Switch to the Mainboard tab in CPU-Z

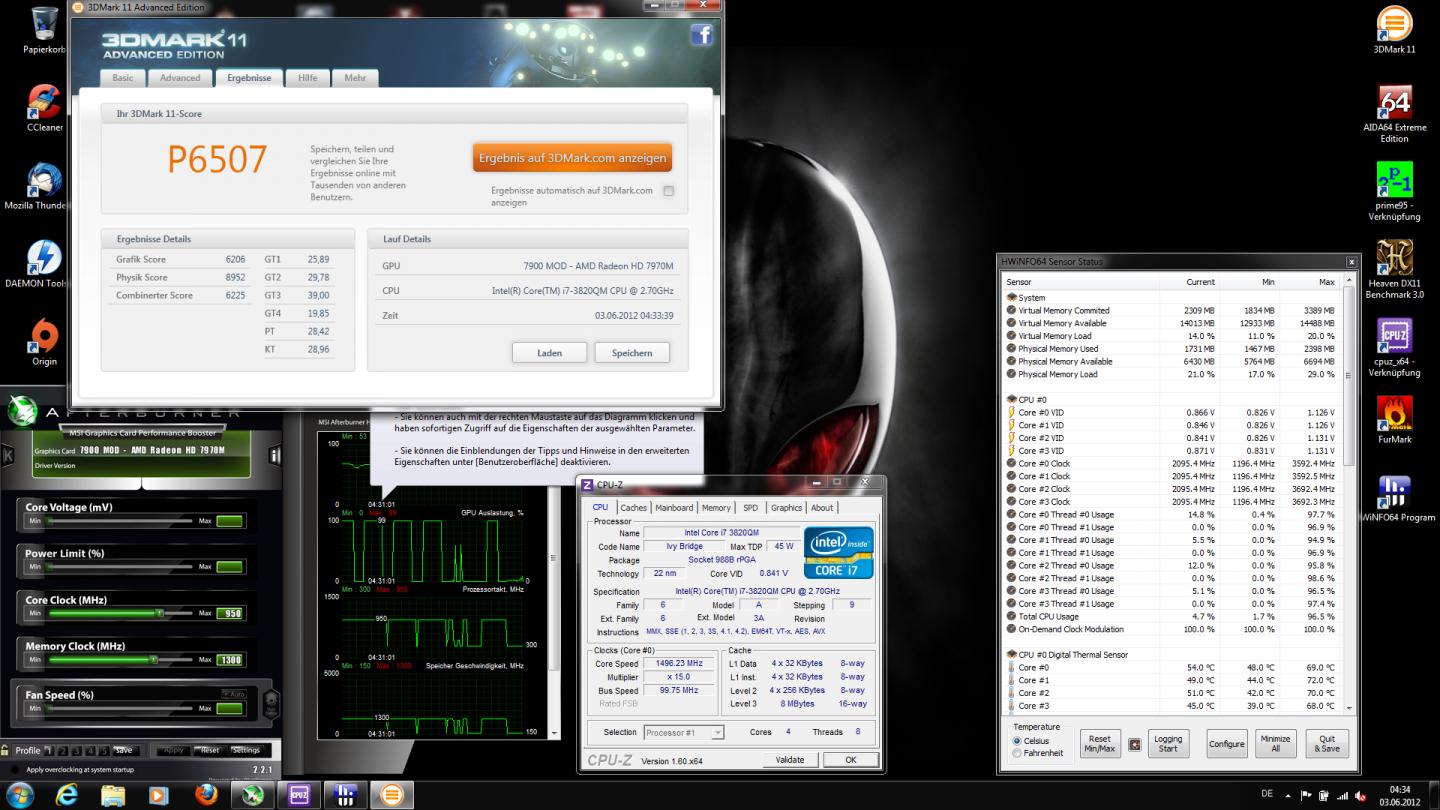pyautogui.click(x=674, y=508)
